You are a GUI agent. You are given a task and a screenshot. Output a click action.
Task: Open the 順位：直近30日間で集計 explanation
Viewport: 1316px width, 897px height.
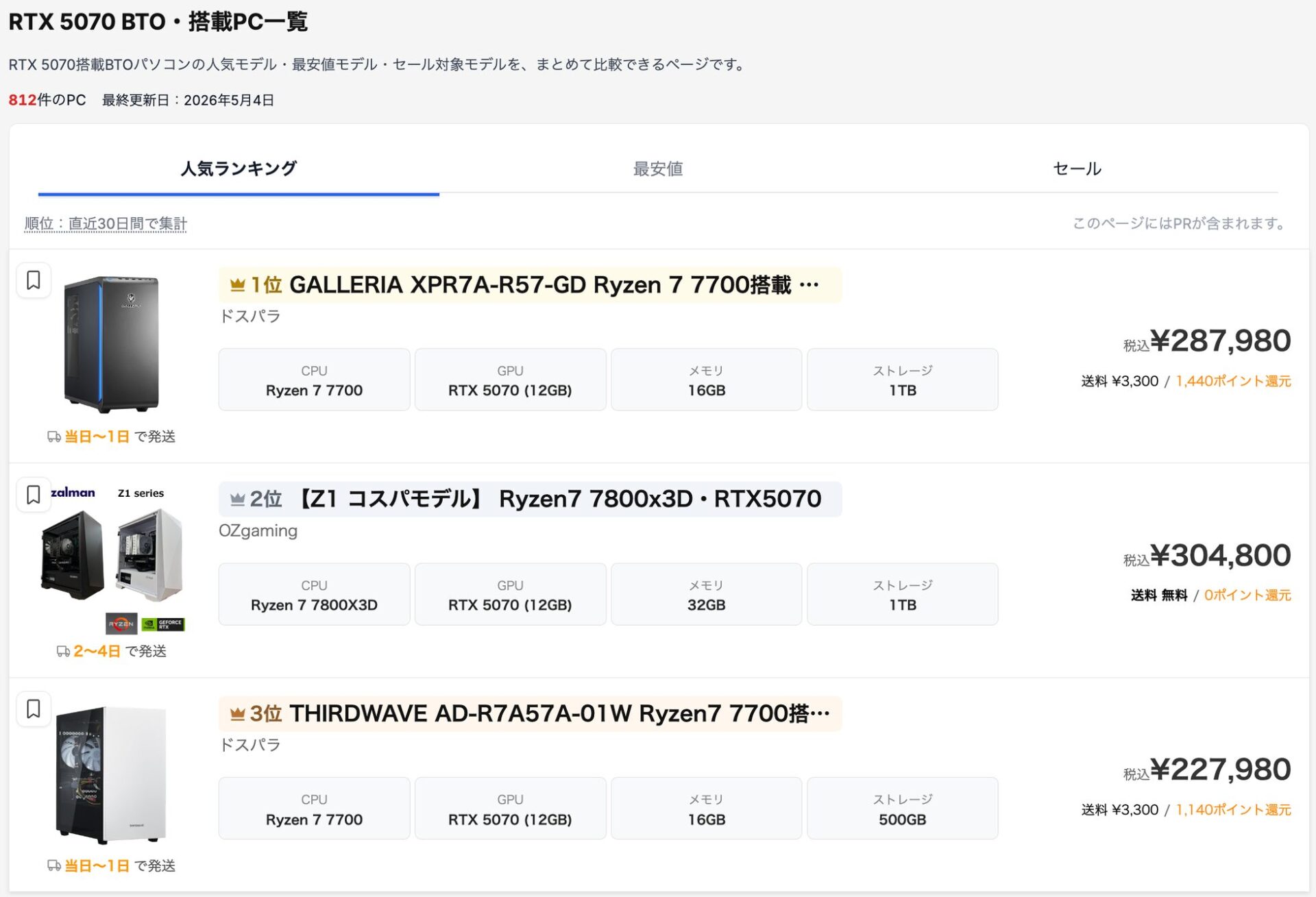(106, 223)
